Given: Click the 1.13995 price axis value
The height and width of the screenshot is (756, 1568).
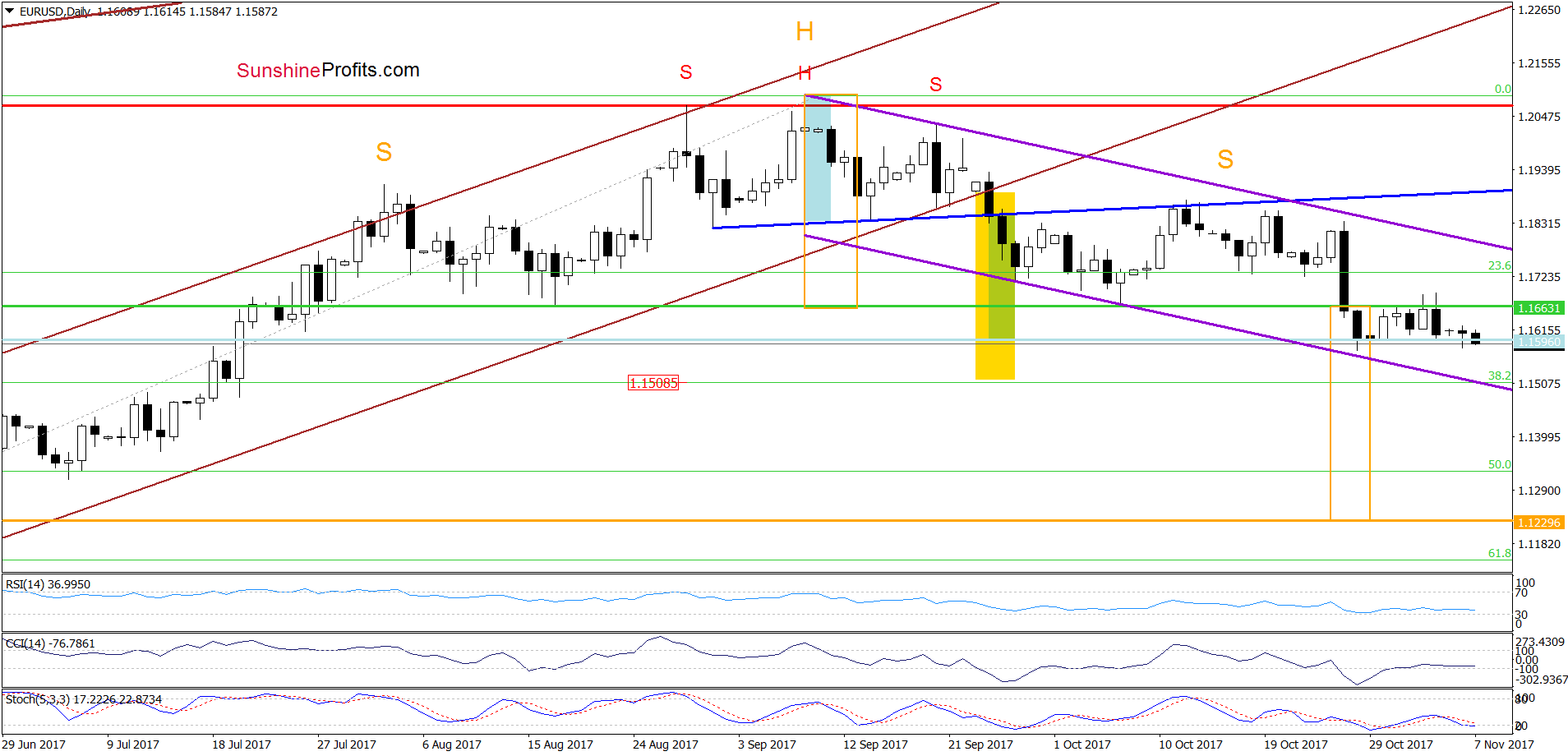Looking at the screenshot, I should pyautogui.click(x=1538, y=437).
